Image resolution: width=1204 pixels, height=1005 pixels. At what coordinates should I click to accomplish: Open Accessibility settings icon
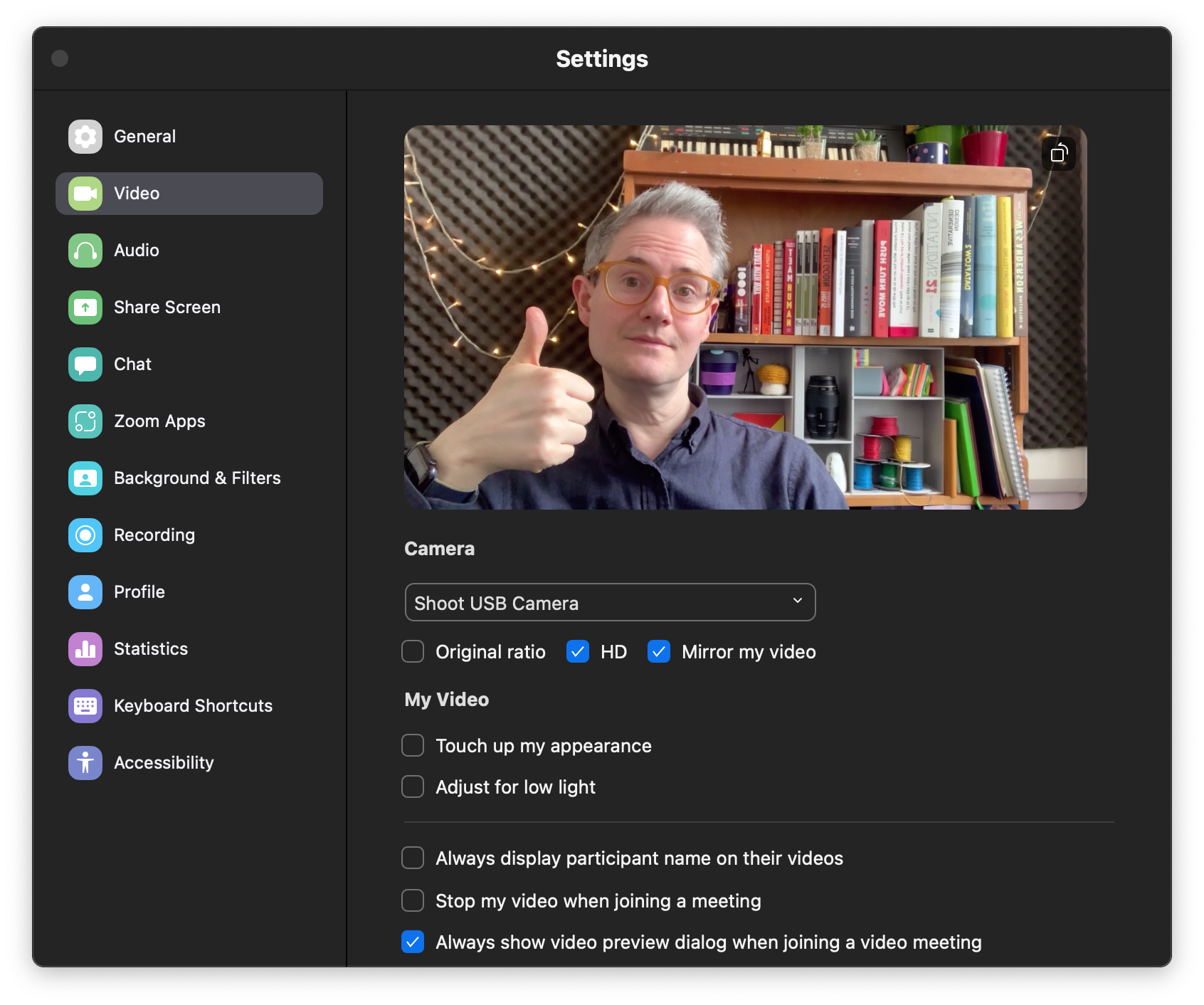tap(85, 762)
